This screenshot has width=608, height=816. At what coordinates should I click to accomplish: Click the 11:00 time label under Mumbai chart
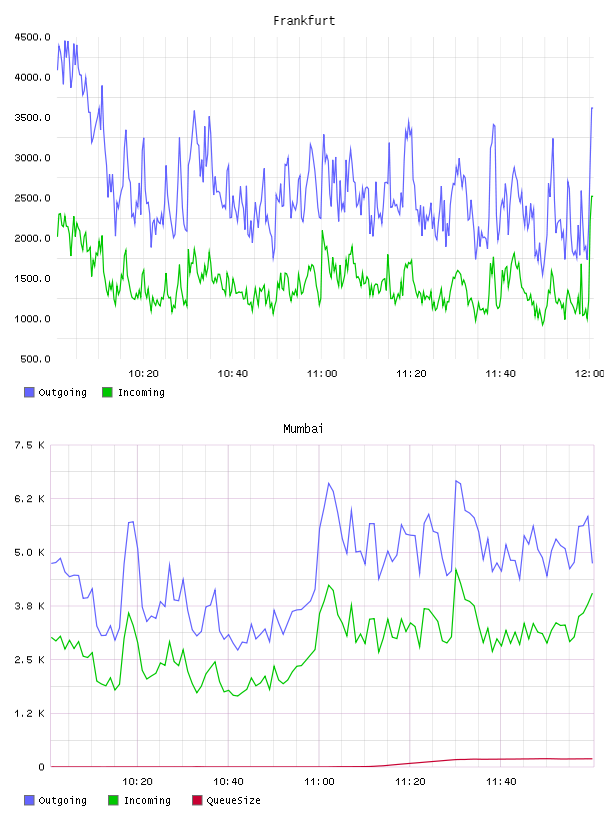point(319,781)
